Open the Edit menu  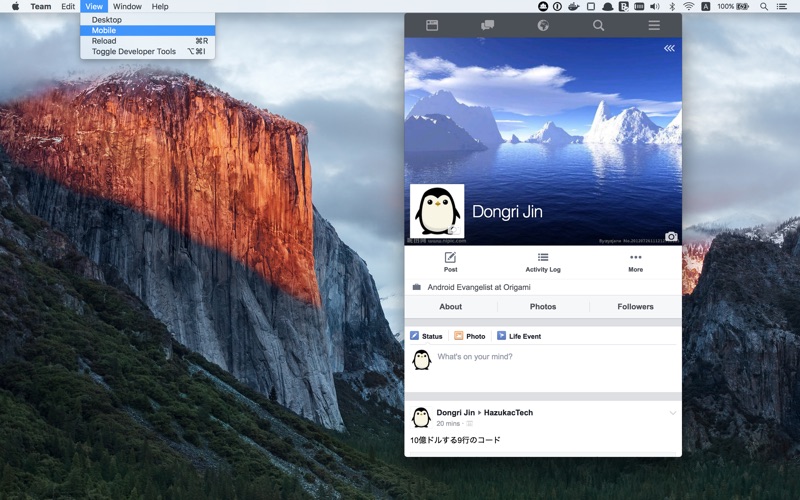[68, 6]
